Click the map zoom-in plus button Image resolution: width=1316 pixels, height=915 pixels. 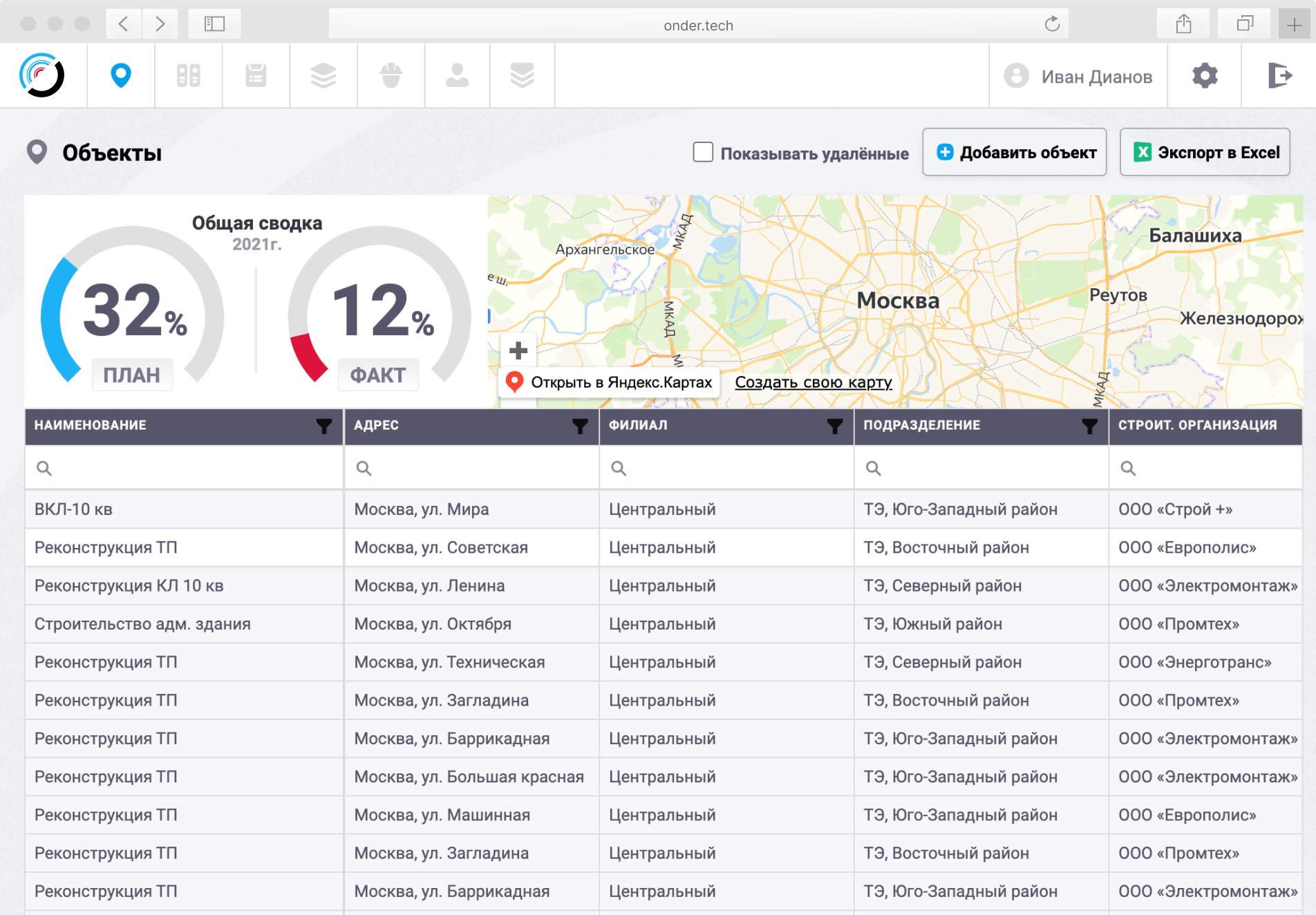click(x=518, y=350)
